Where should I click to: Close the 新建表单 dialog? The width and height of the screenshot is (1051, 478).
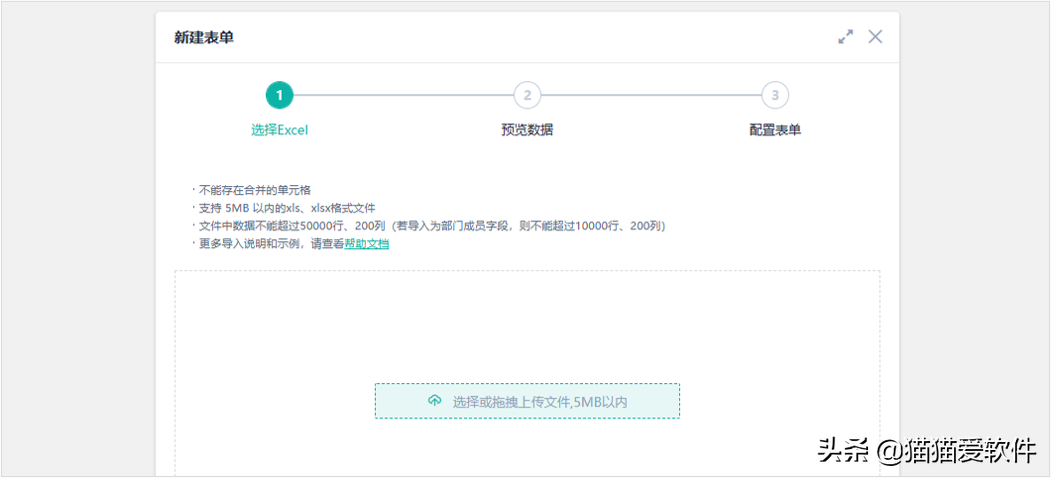click(x=875, y=37)
